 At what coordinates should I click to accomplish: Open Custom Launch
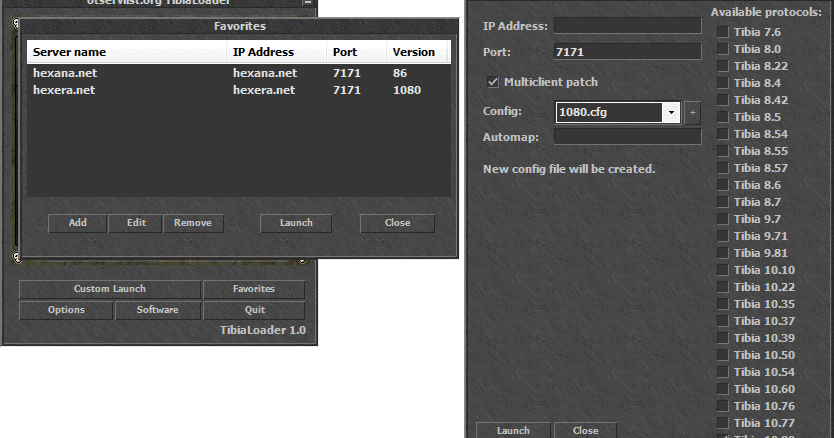tap(110, 289)
